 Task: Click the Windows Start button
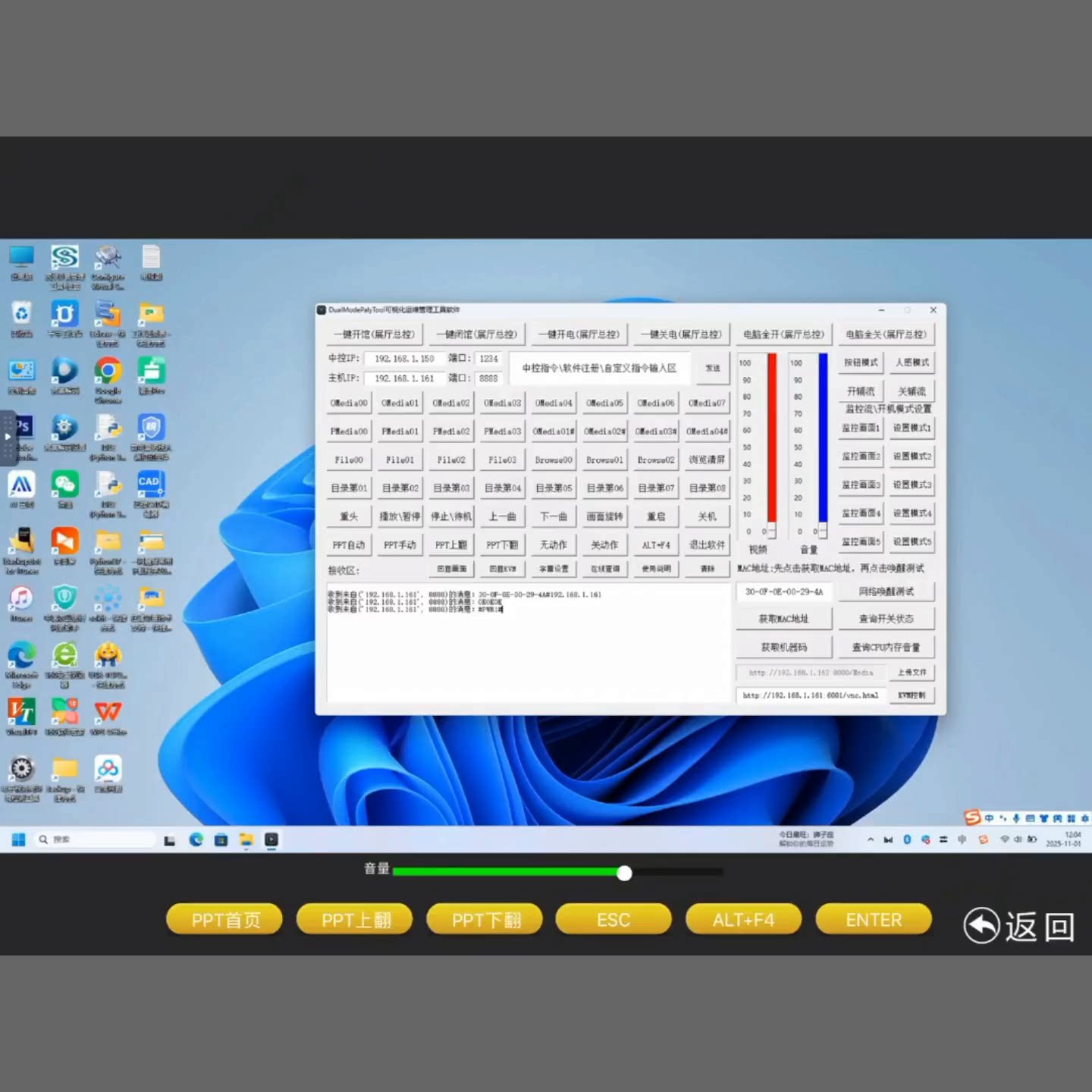[x=19, y=839]
